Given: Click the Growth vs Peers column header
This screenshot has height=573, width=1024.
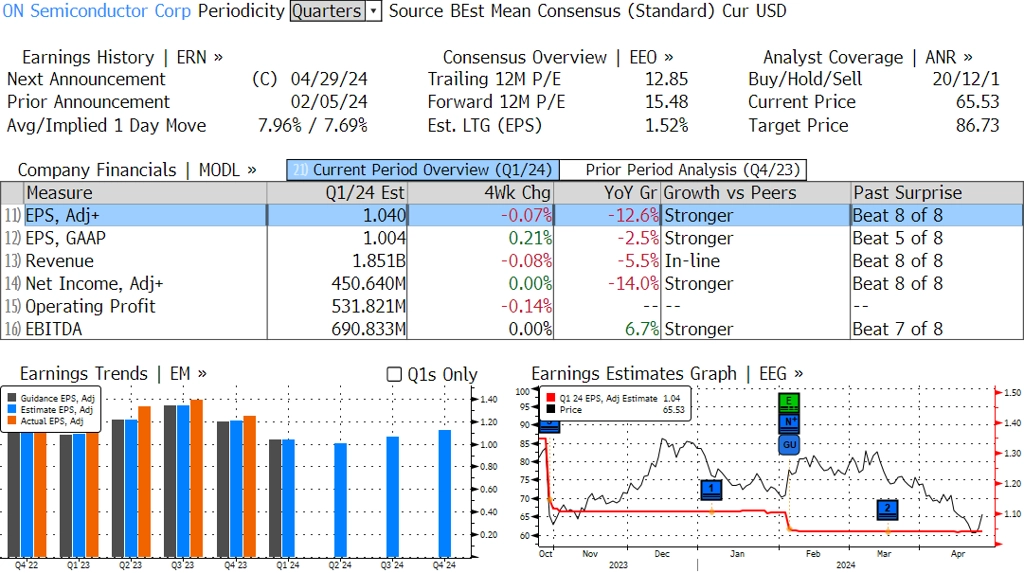Looking at the screenshot, I should [x=756, y=193].
